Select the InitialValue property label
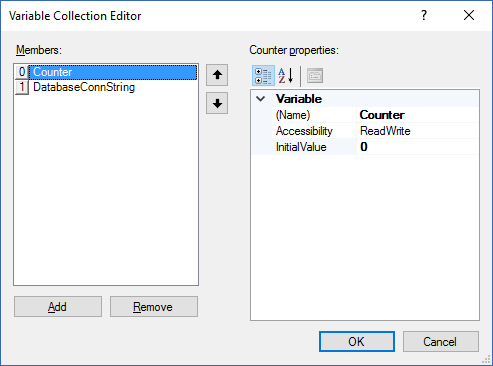Screen dimensions: 493x366 click(301, 147)
